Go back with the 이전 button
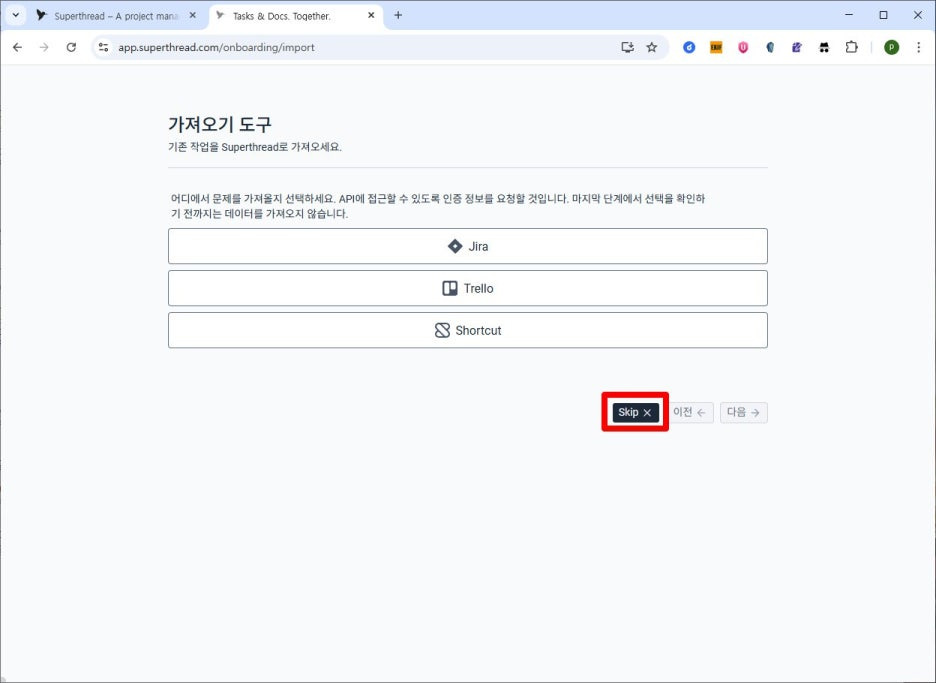The height and width of the screenshot is (683, 936). [689, 413]
